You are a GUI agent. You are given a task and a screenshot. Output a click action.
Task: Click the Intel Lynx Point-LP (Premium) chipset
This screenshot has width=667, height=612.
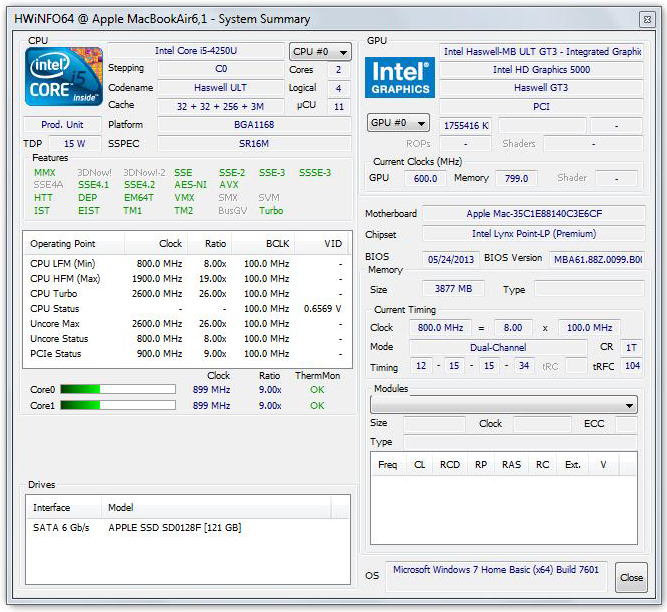tap(534, 233)
